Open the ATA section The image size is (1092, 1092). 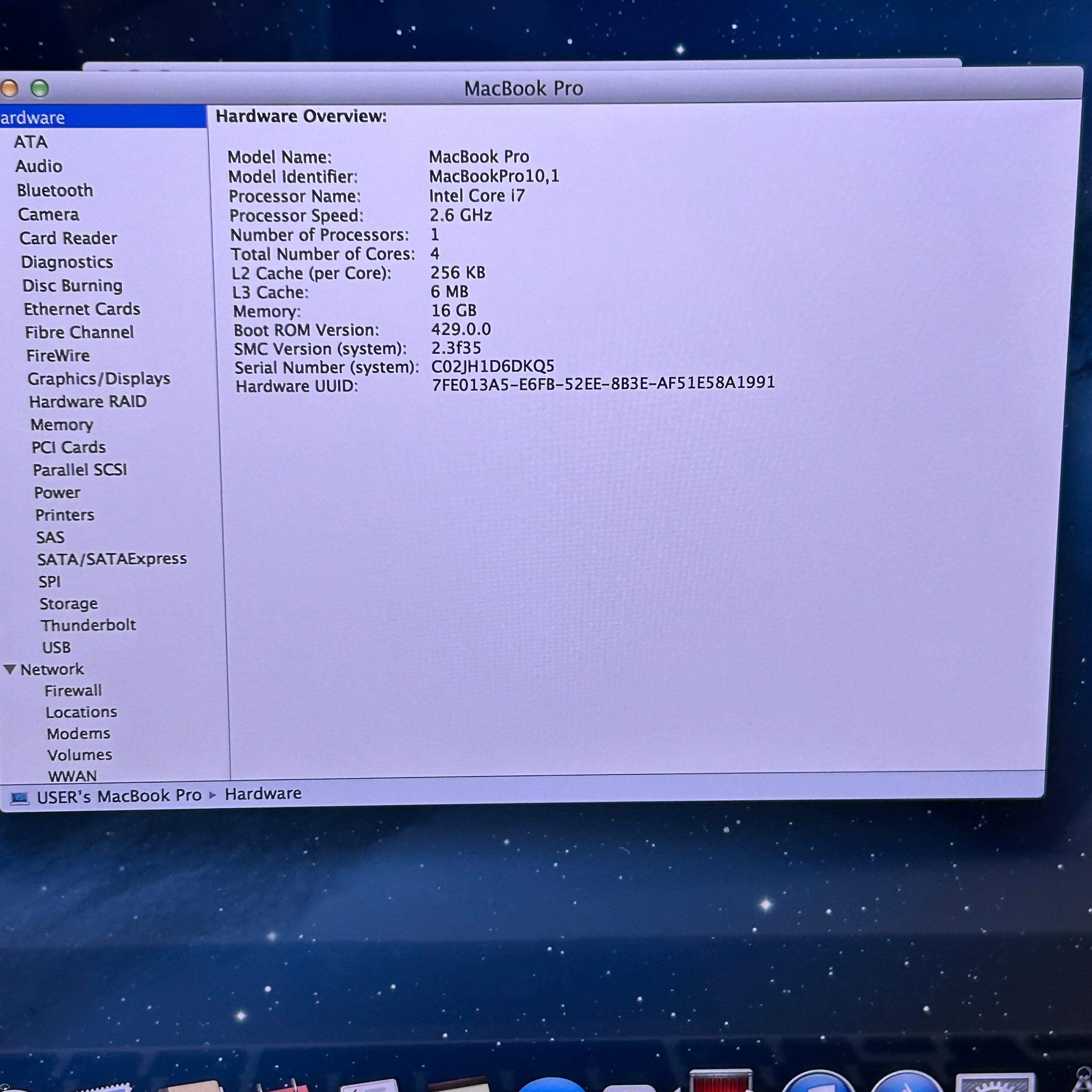pyautogui.click(x=31, y=142)
